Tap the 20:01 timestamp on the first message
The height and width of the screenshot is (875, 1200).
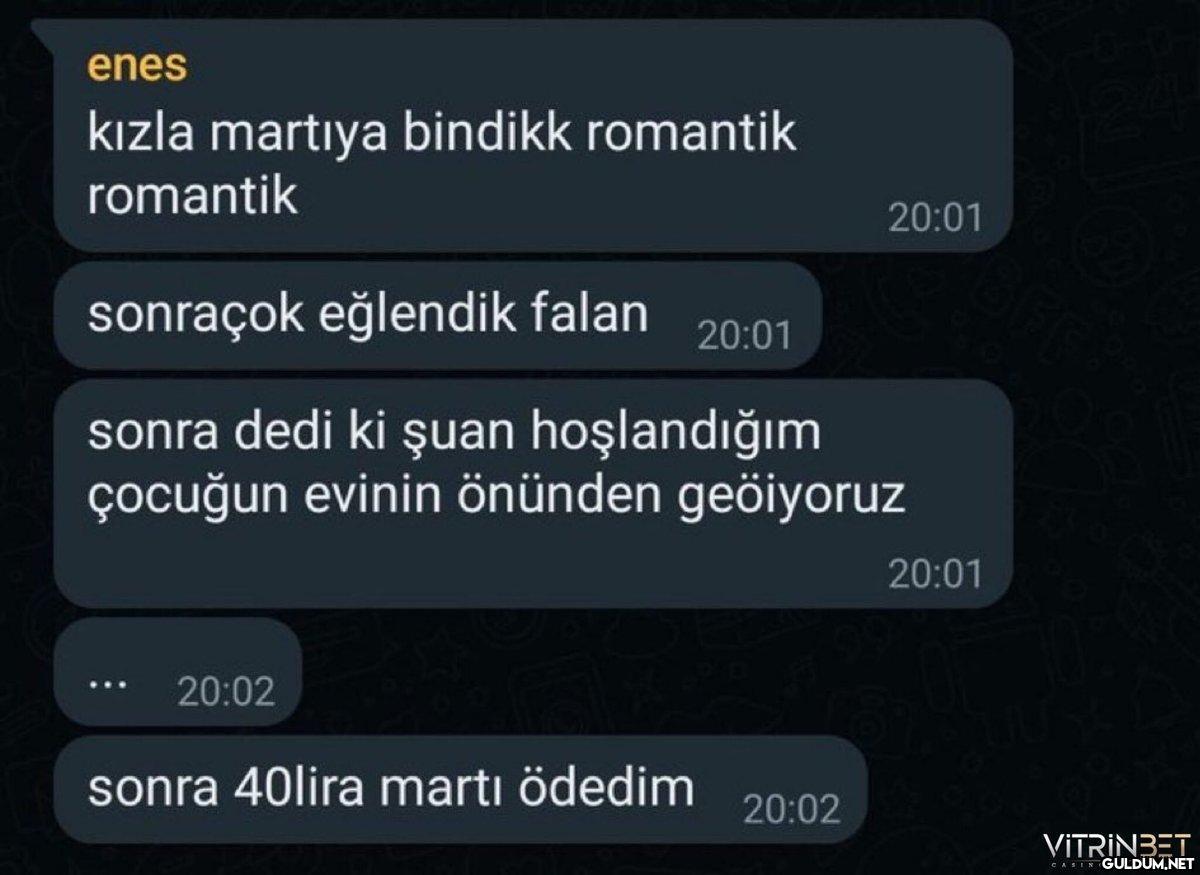click(x=935, y=218)
